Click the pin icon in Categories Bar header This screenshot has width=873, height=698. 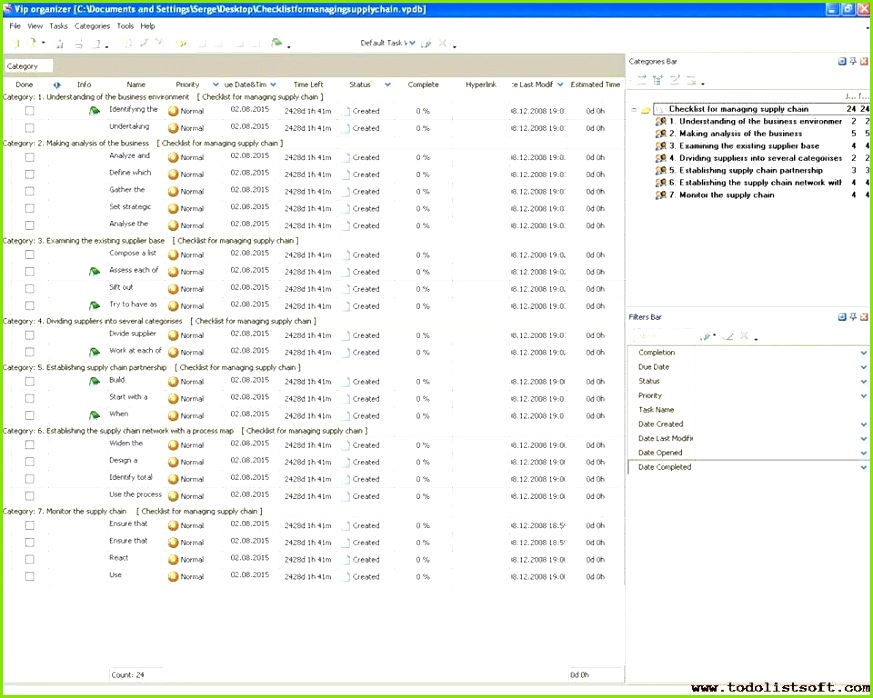(853, 62)
